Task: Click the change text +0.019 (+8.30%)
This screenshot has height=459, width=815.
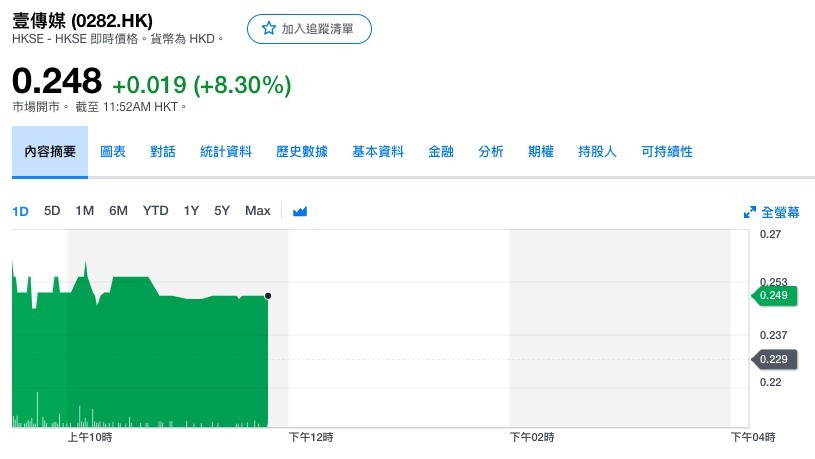Action: [x=202, y=85]
